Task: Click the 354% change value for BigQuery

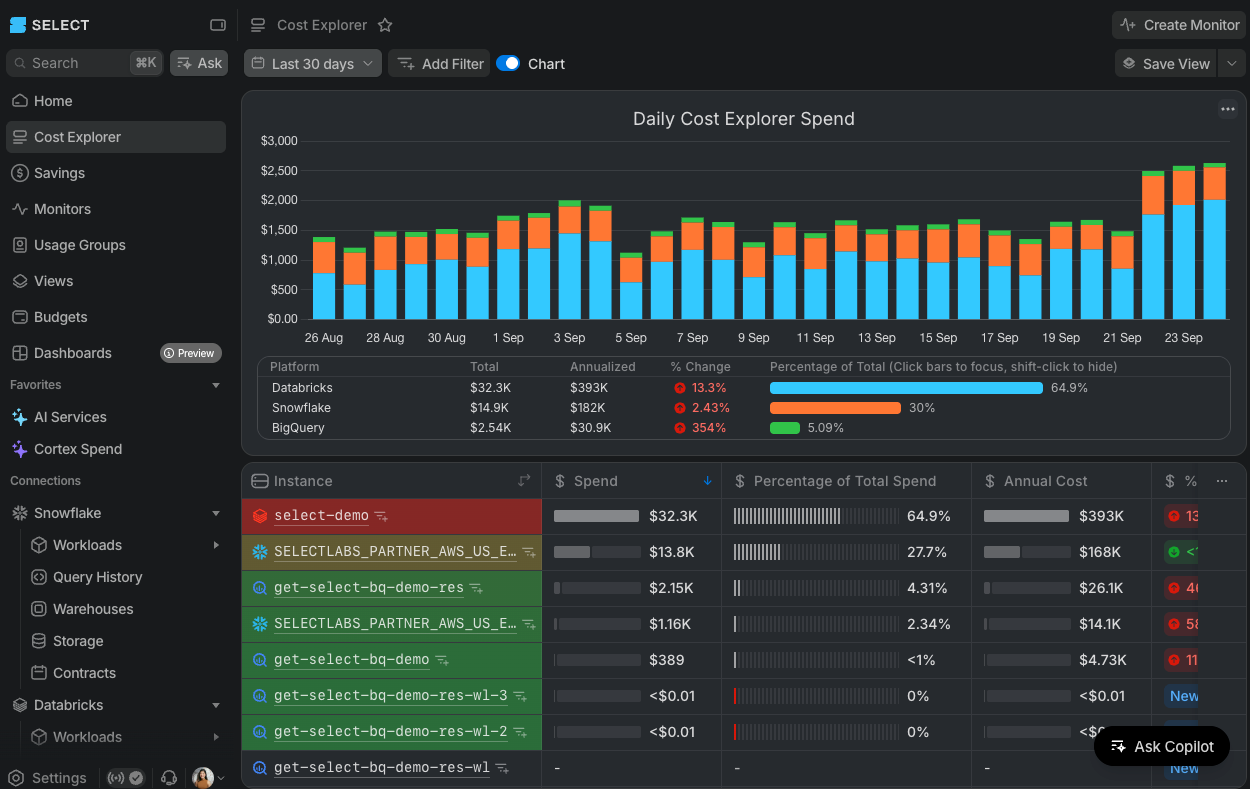Action: point(709,428)
